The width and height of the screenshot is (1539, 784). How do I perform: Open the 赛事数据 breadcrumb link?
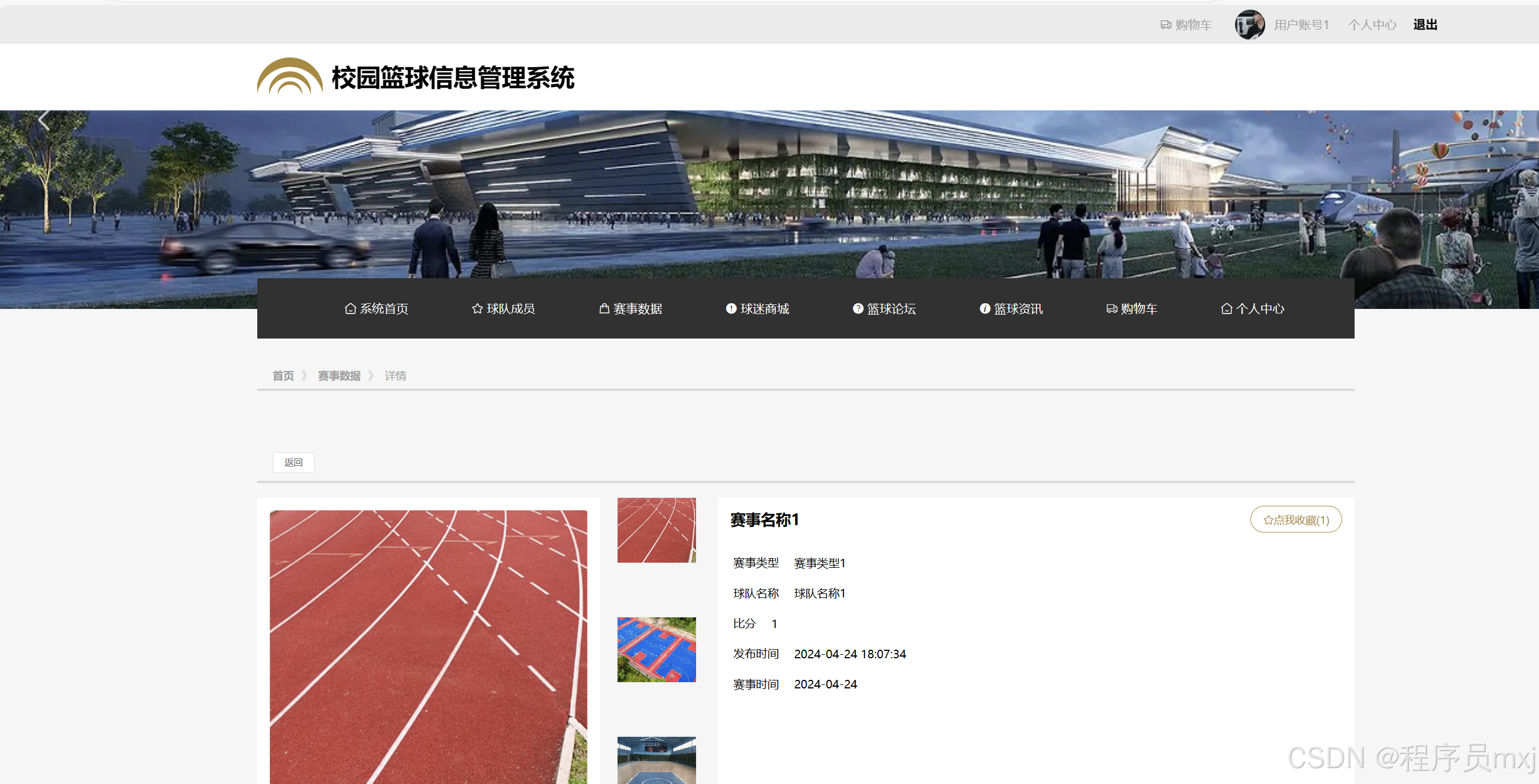[x=339, y=376]
